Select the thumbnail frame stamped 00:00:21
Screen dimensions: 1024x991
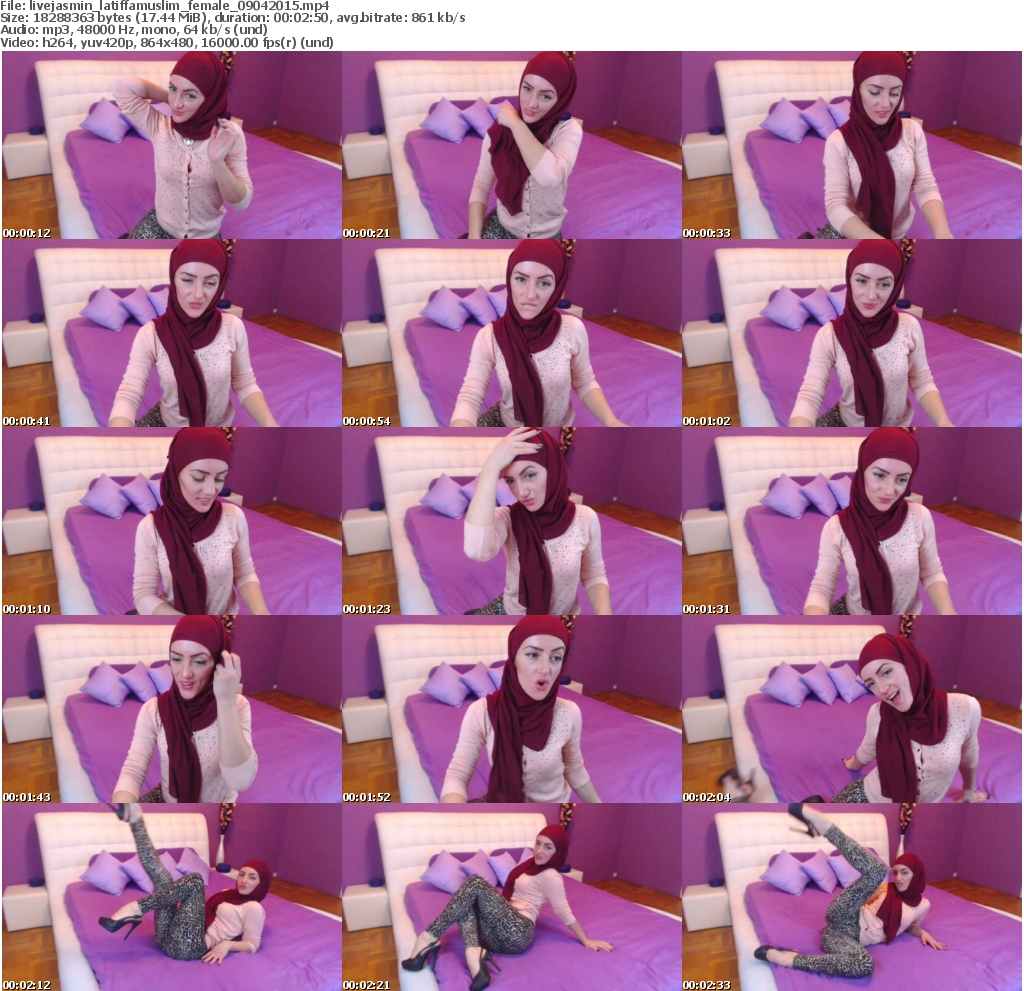tap(512, 145)
